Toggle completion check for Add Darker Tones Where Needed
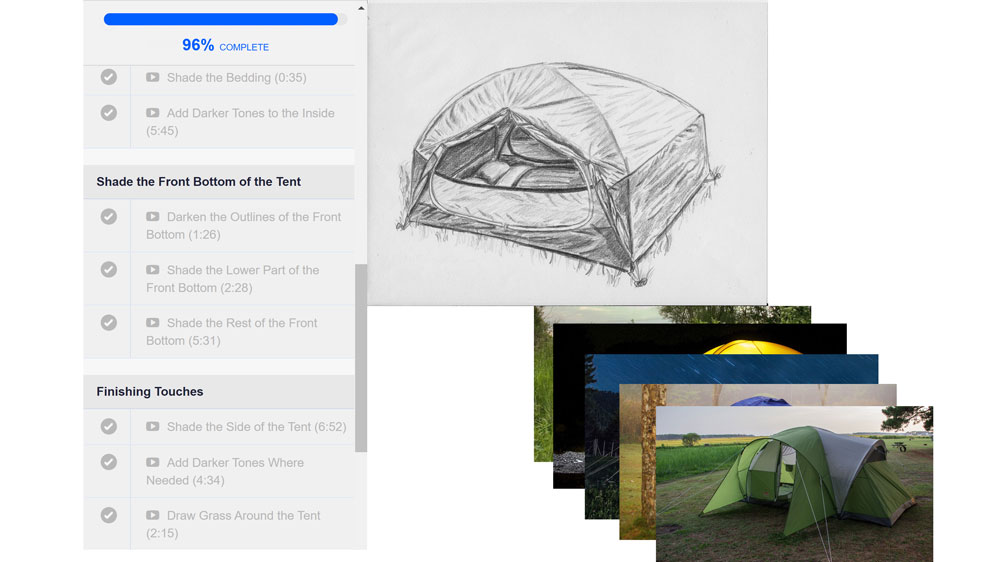This screenshot has width=1000, height=562. 108,462
